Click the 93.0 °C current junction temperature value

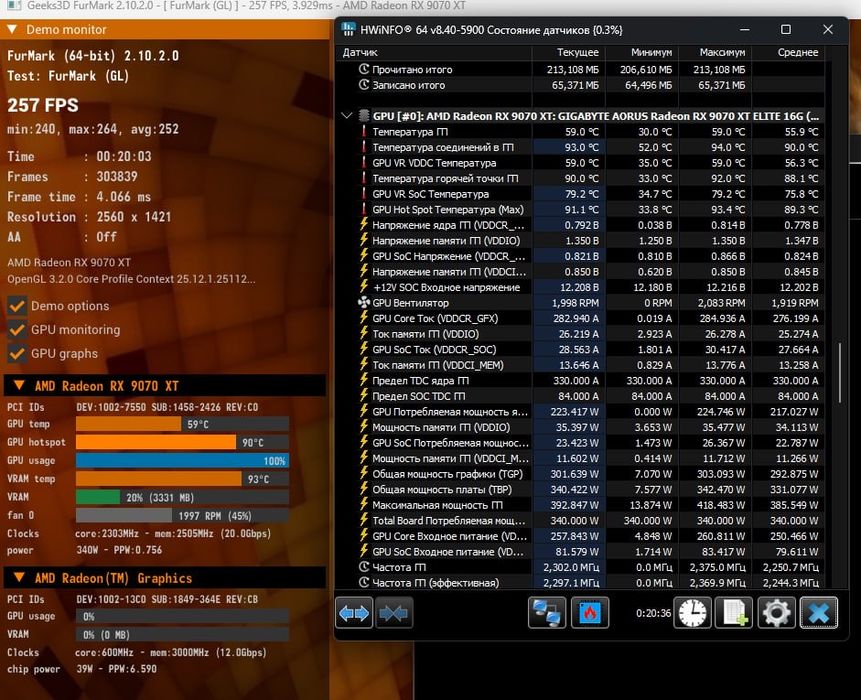582,147
